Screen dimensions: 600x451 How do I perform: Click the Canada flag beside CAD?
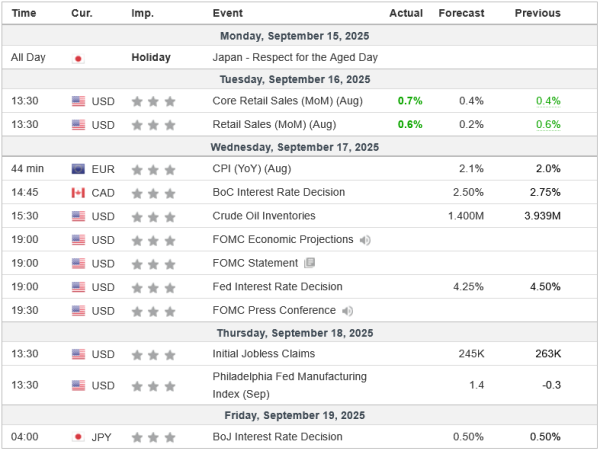(x=79, y=192)
